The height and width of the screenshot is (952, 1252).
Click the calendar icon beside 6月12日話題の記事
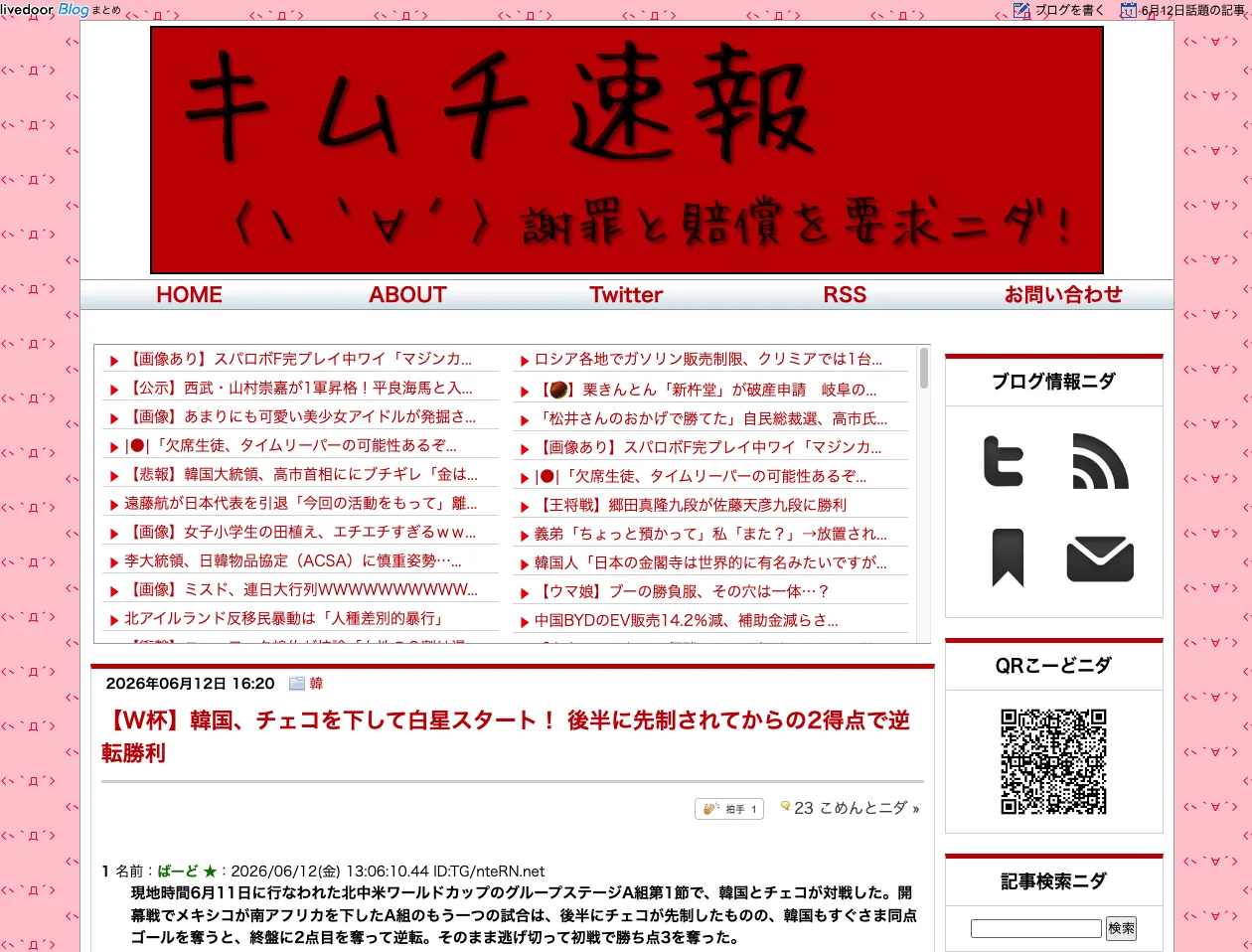click(x=1128, y=10)
